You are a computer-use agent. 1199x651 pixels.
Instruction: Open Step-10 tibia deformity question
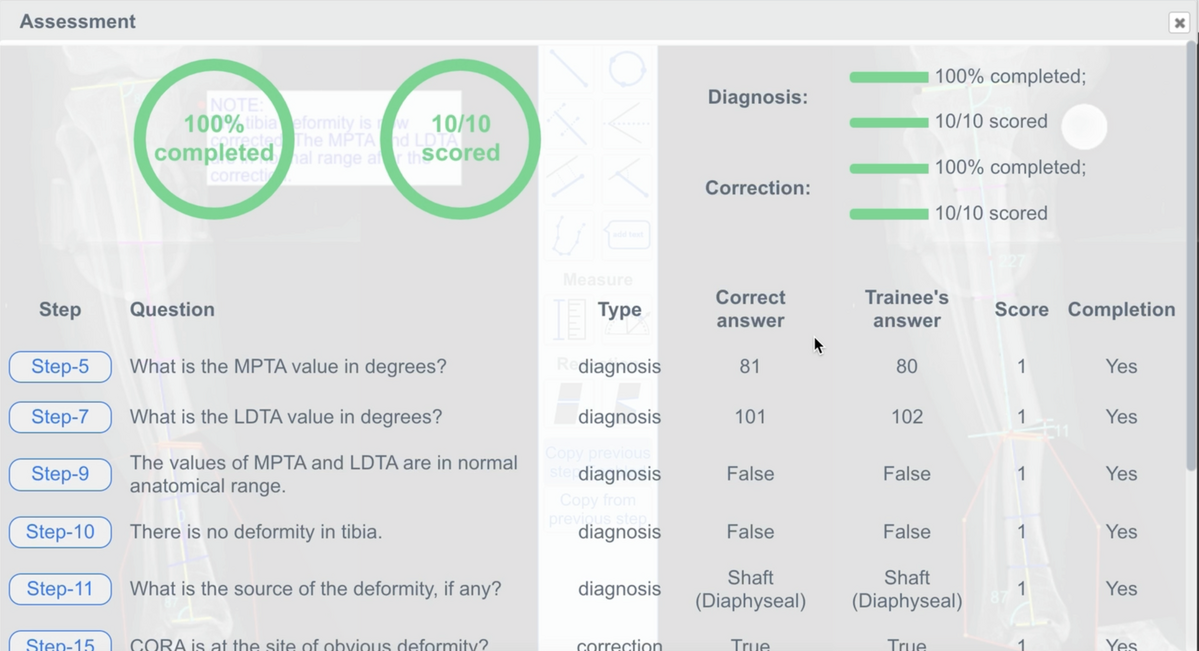[60, 532]
